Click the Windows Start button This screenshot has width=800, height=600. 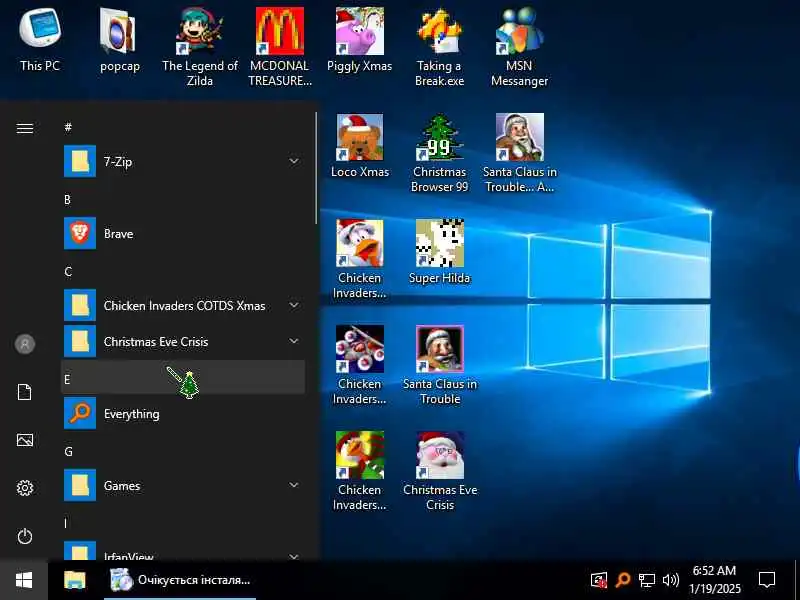tap(24, 580)
